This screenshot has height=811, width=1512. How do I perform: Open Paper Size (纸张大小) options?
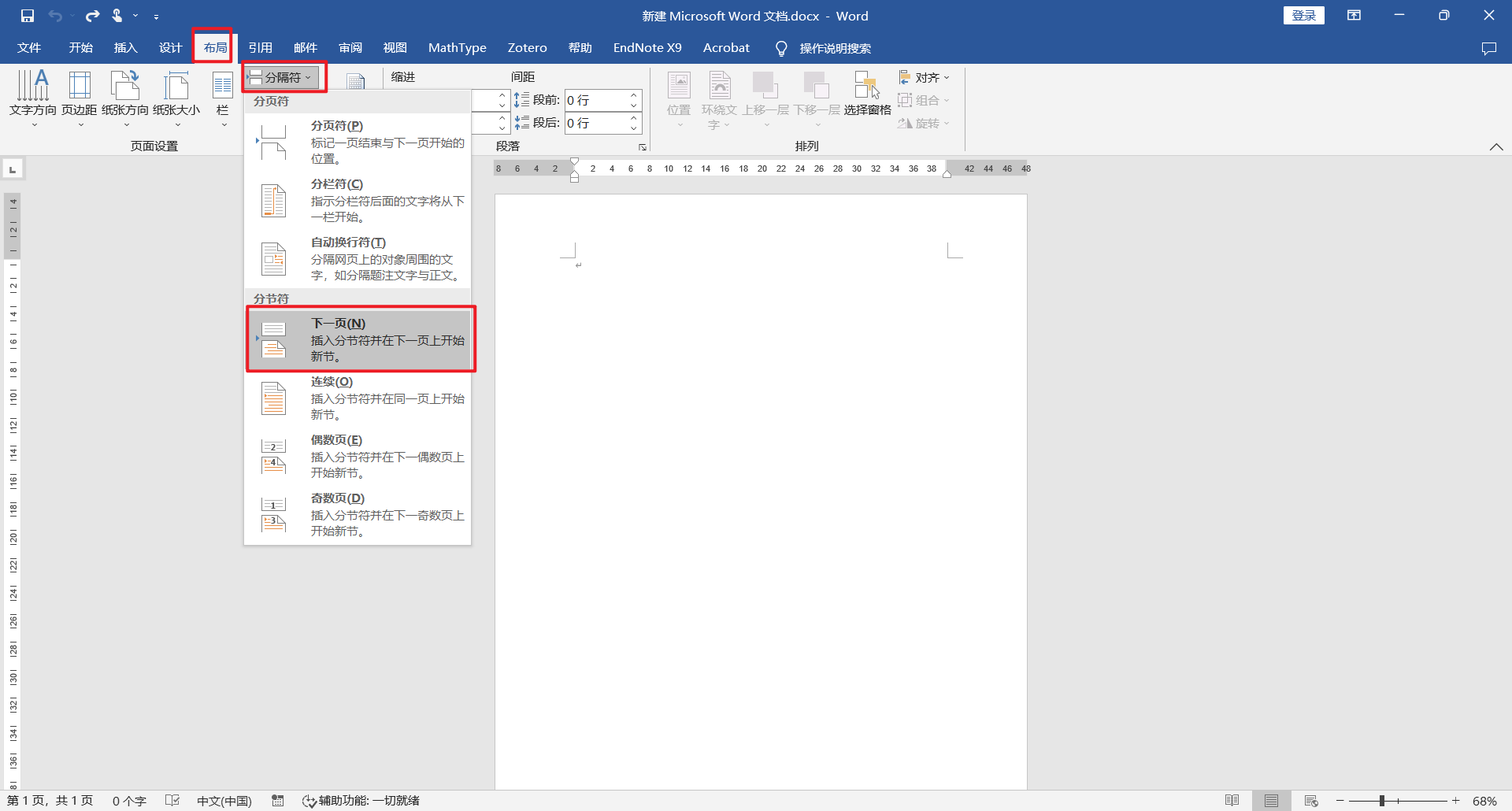176,98
